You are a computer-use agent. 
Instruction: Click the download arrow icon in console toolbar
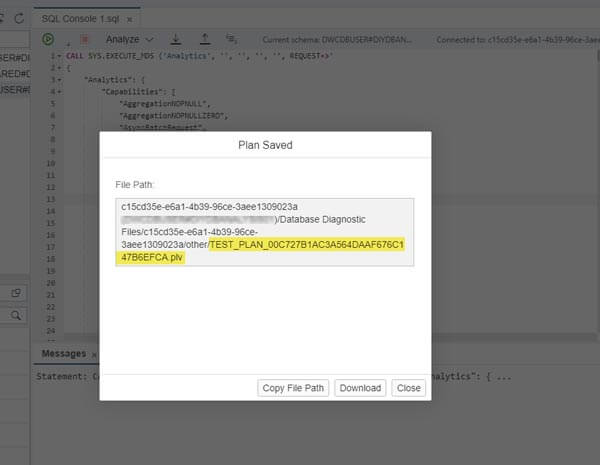click(176, 39)
